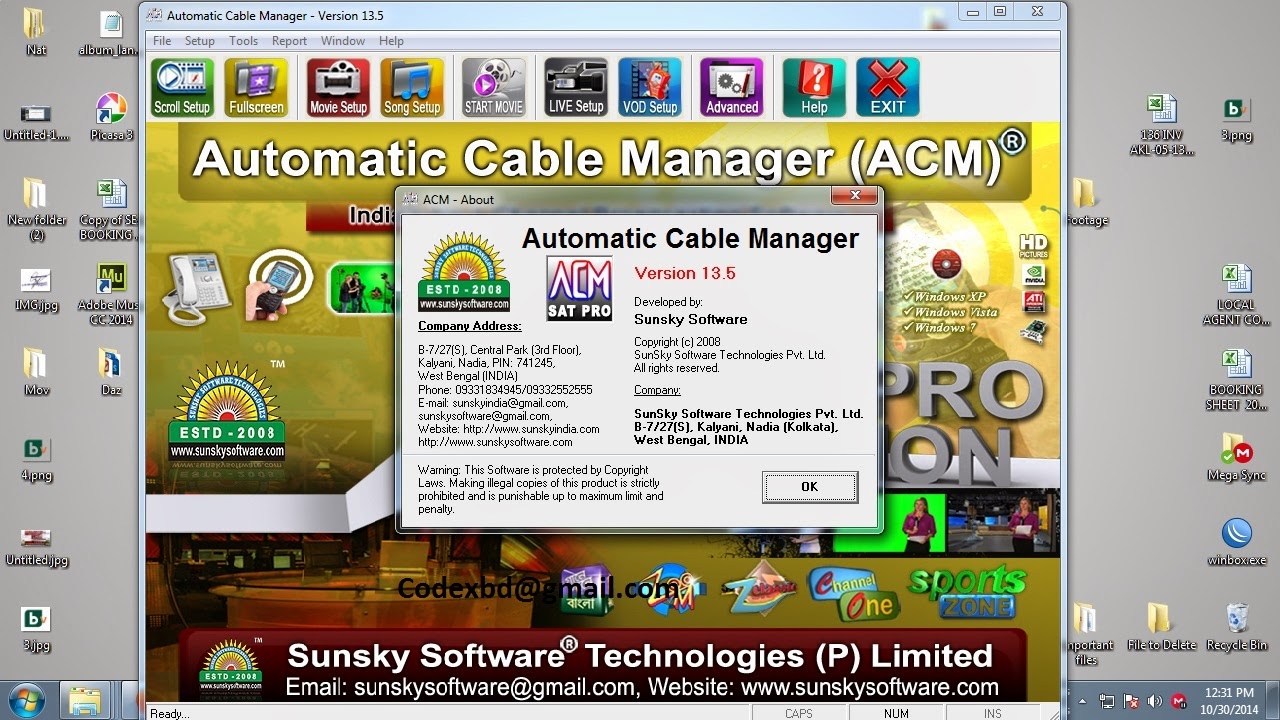Click OK in the ACM About dialog

click(x=810, y=487)
